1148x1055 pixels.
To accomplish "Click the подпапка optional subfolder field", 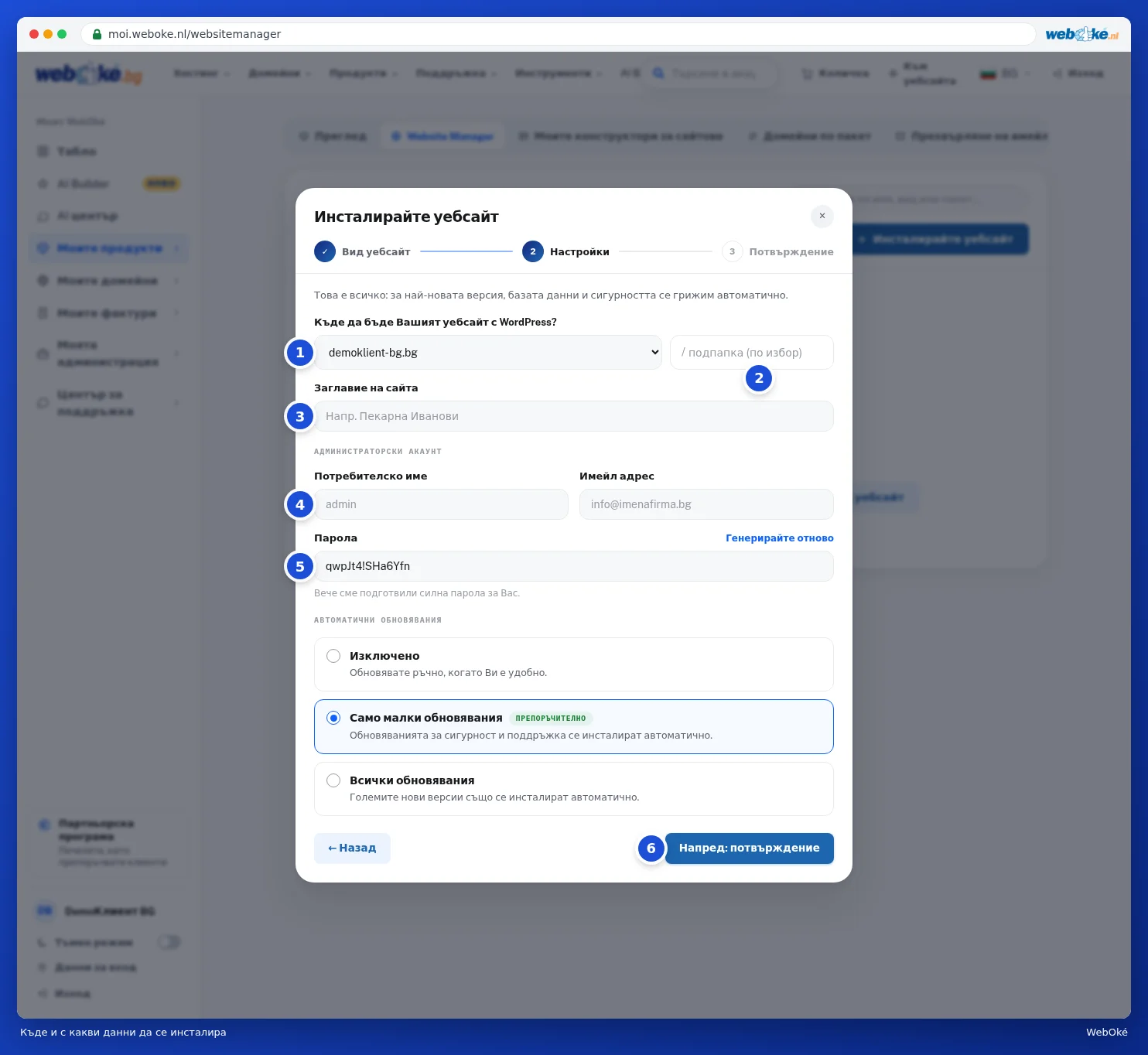I will 752,352.
